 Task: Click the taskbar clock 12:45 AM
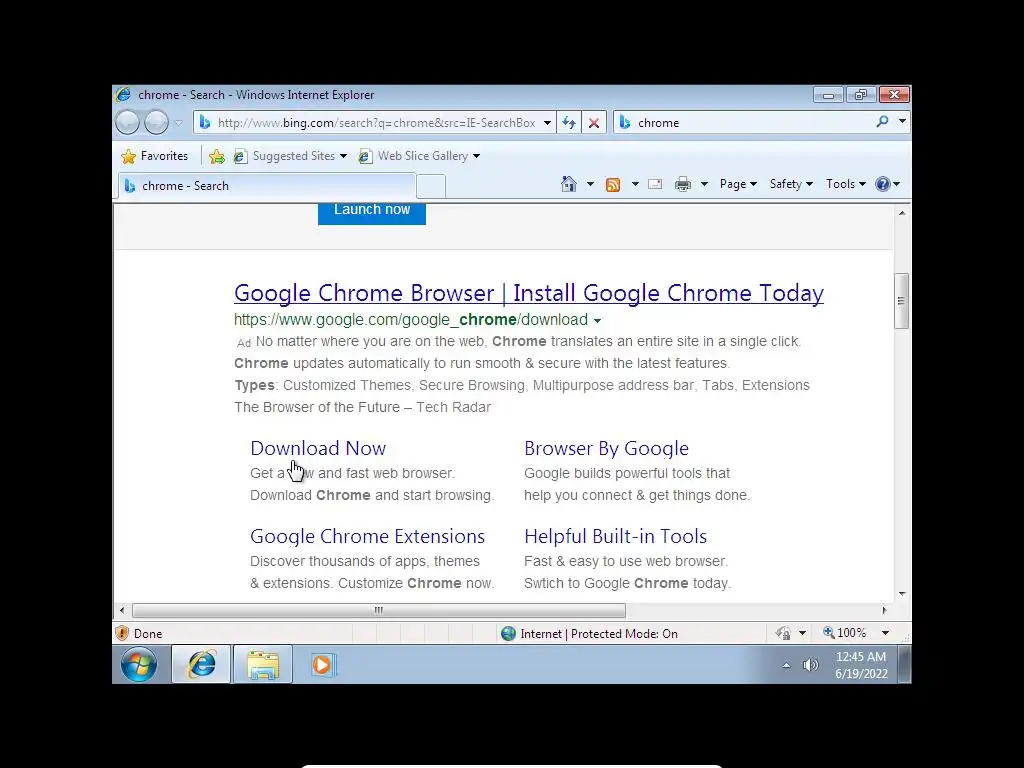(861, 665)
